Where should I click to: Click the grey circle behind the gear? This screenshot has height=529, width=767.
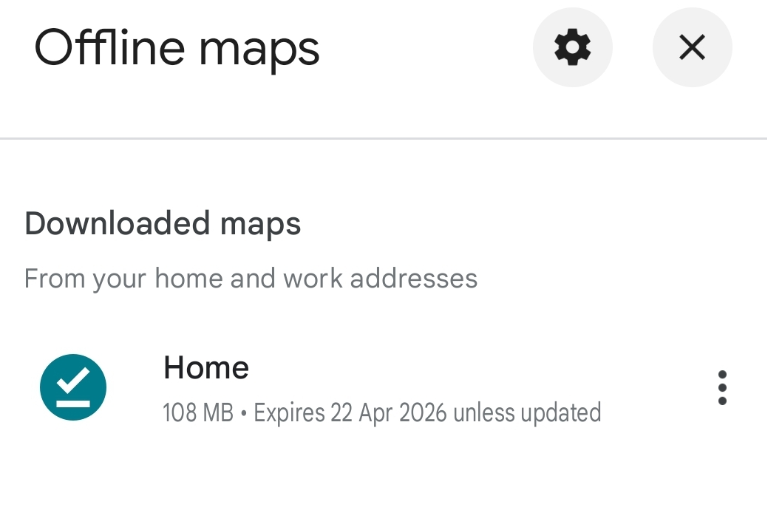(x=572, y=47)
